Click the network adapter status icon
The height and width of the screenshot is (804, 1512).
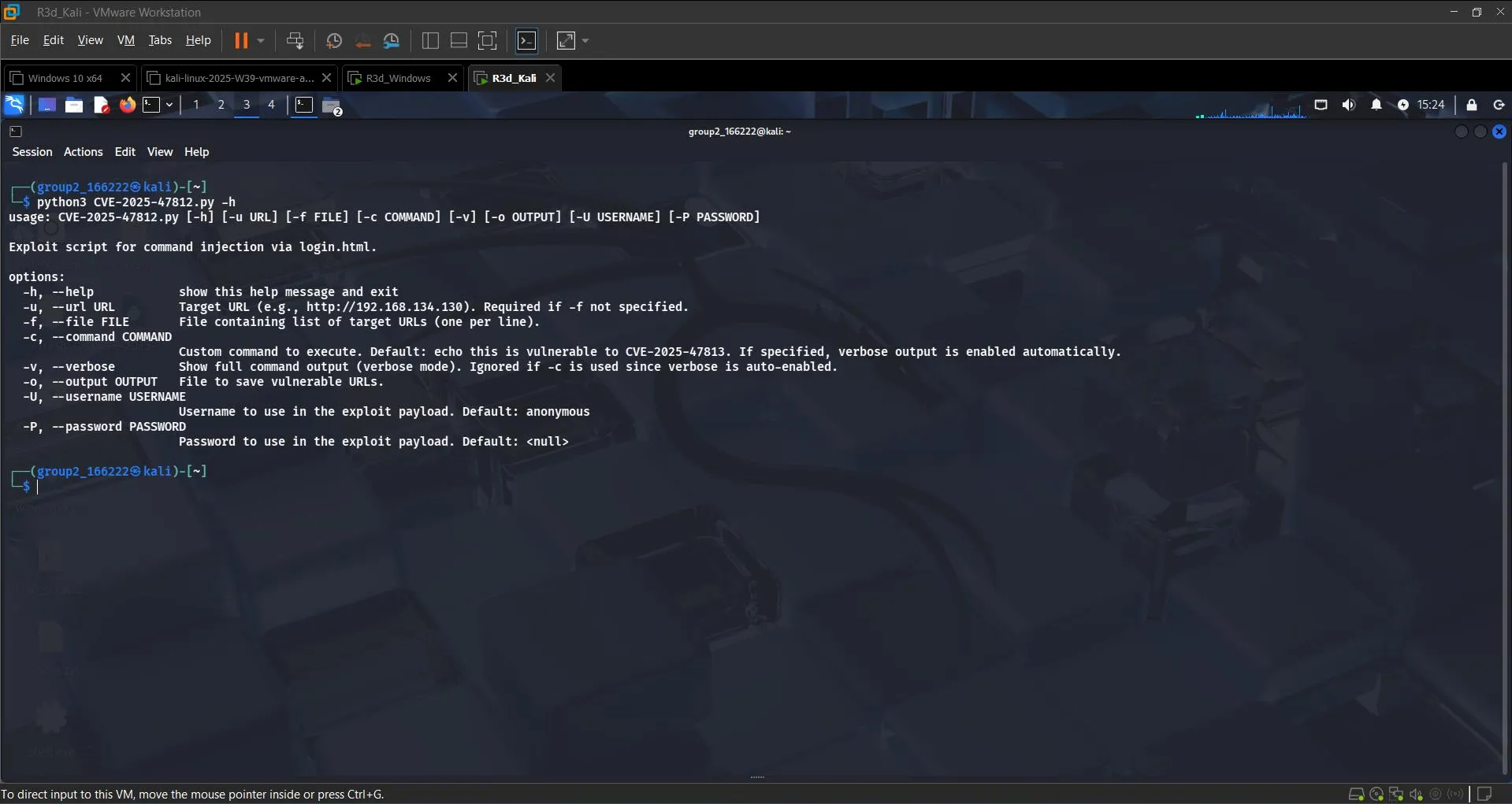[1396, 794]
